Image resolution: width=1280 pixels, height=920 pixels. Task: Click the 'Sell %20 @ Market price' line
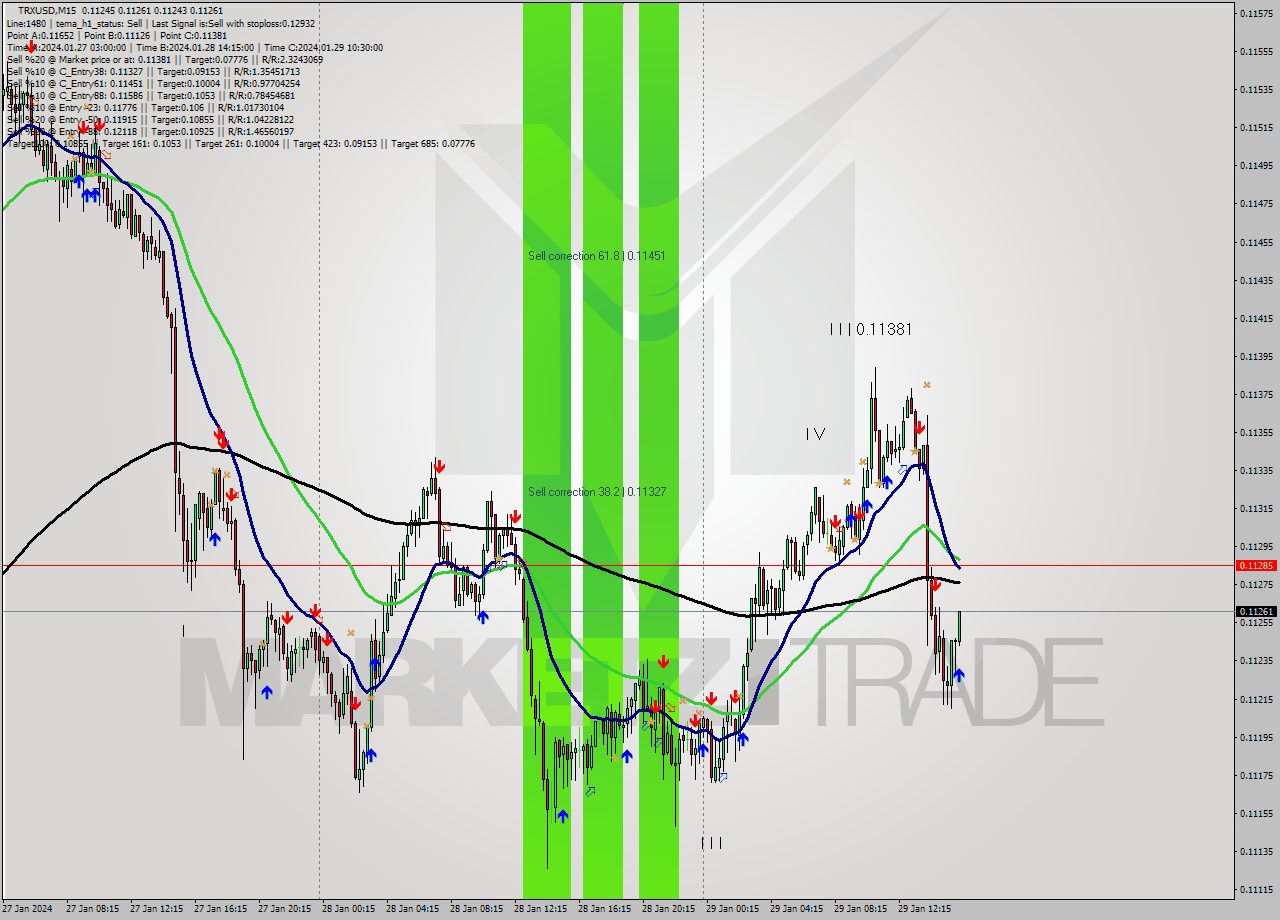[x=165, y=59]
